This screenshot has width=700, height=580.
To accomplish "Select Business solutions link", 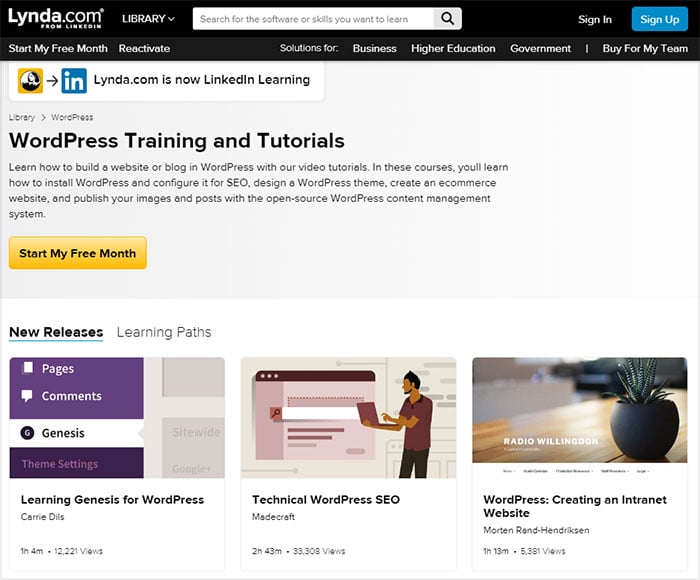I will point(375,48).
